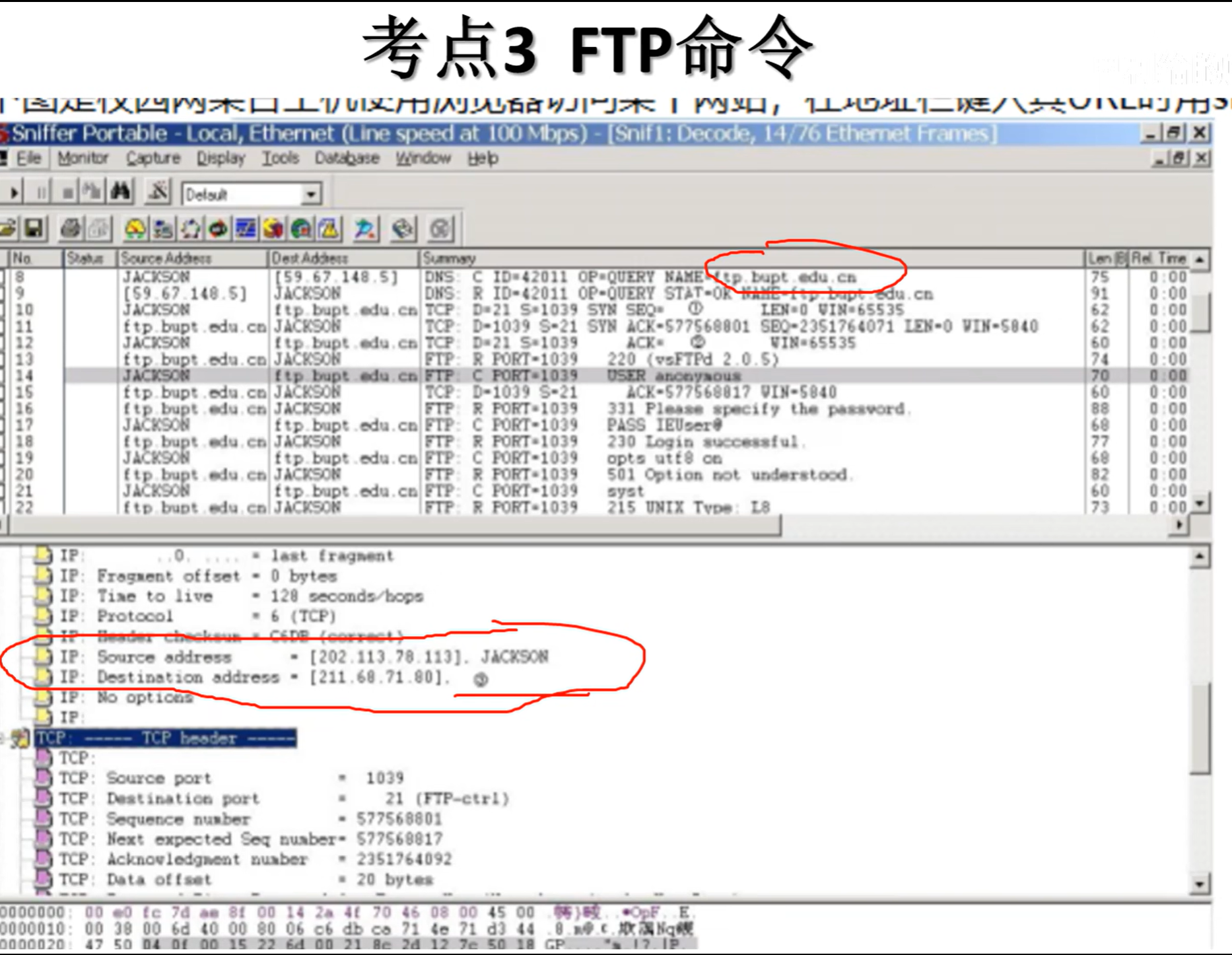The image size is (1232, 955).
Task: Select packet 8 DNS query row
Action: [594, 277]
